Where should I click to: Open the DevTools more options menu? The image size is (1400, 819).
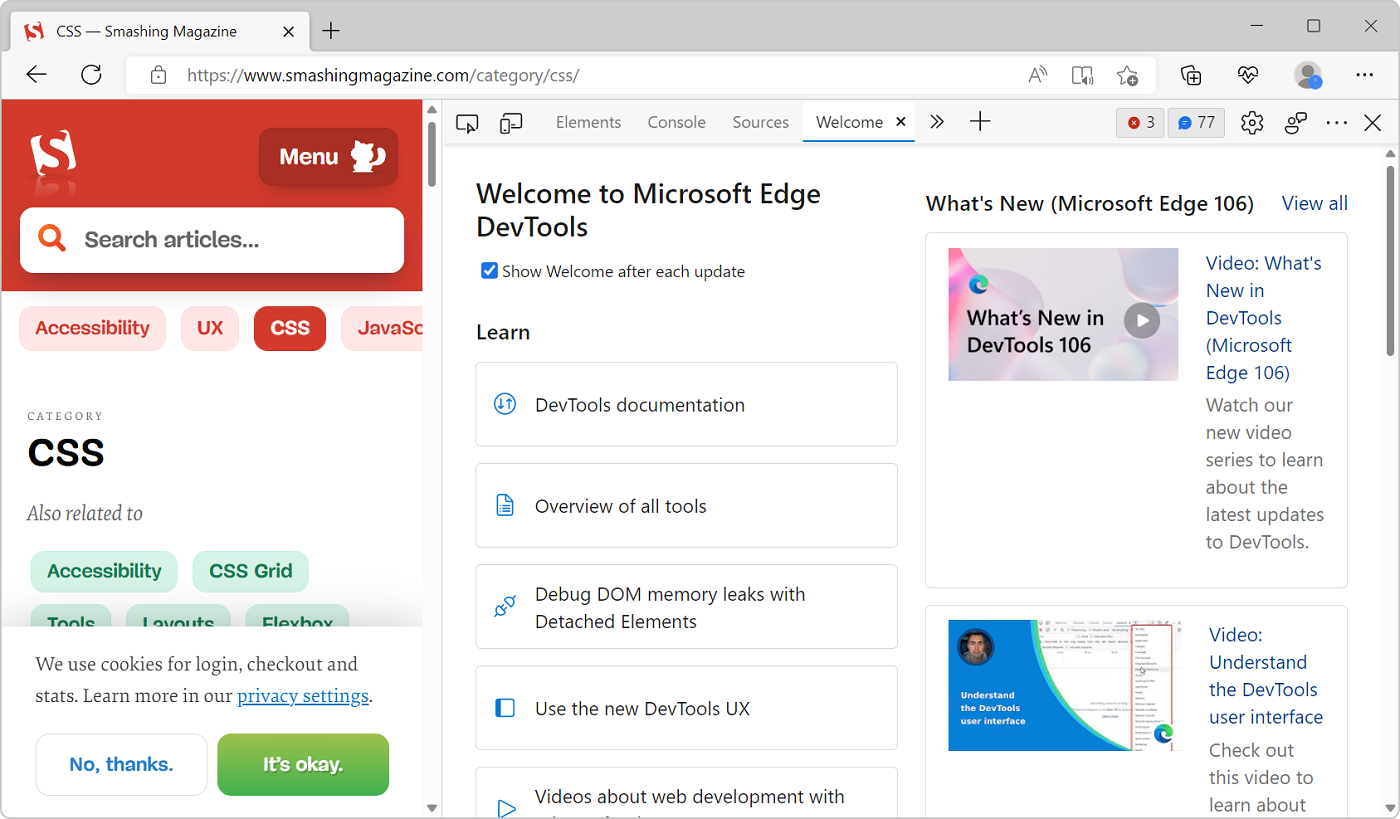1337,122
